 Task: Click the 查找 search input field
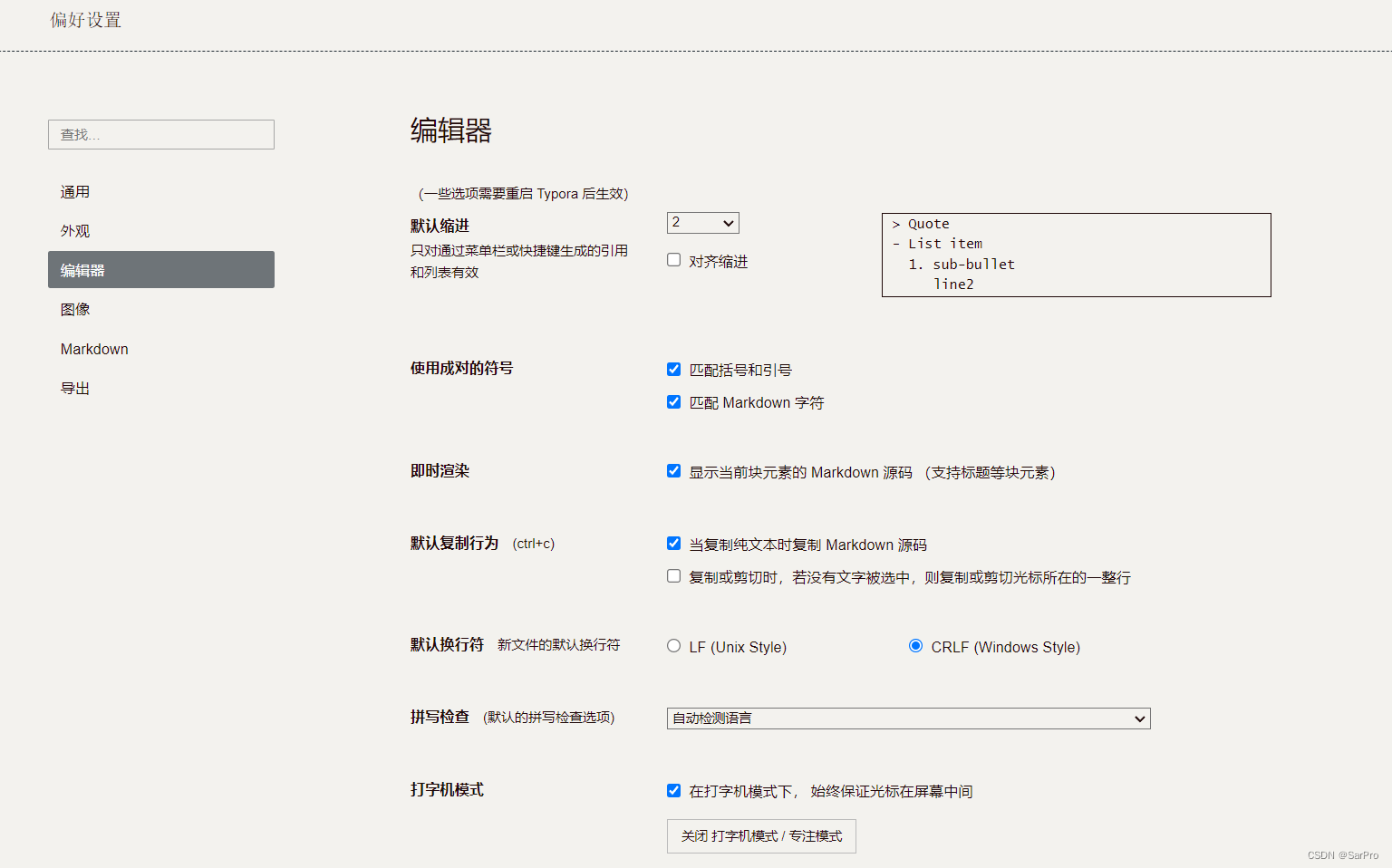(x=161, y=135)
